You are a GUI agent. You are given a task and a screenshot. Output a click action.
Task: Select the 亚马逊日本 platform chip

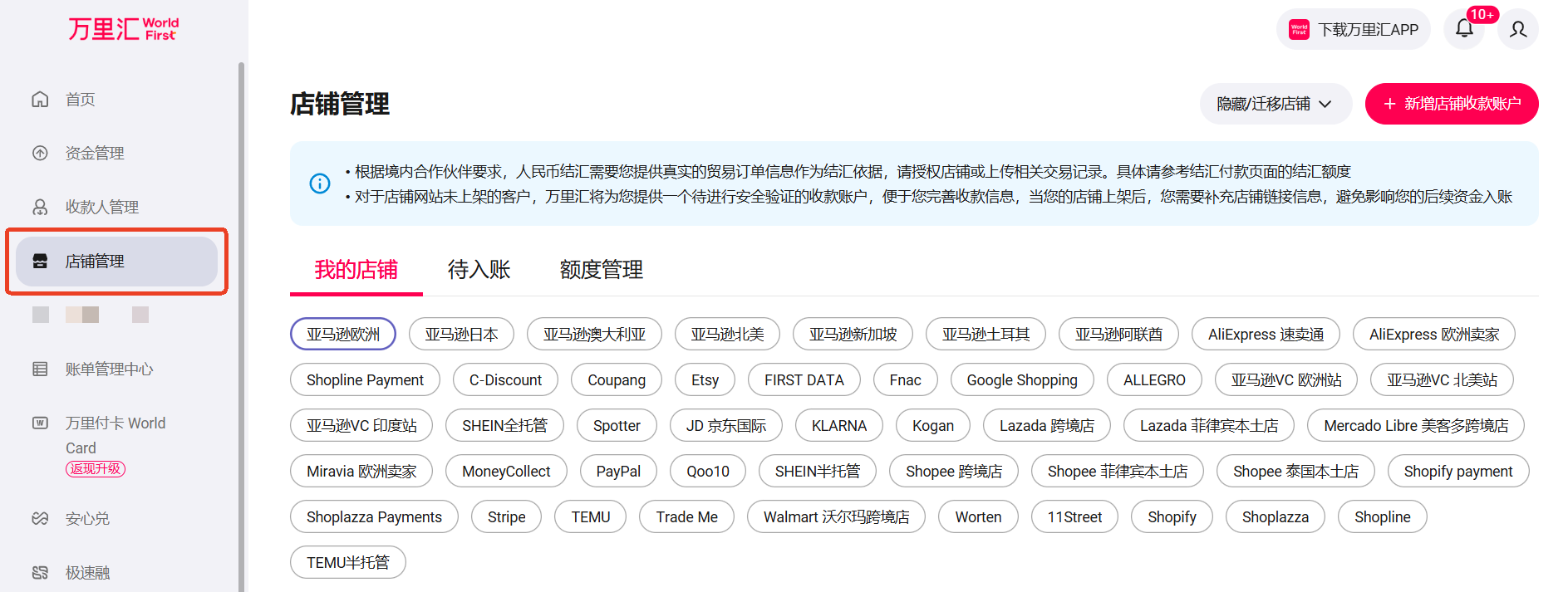click(x=461, y=334)
